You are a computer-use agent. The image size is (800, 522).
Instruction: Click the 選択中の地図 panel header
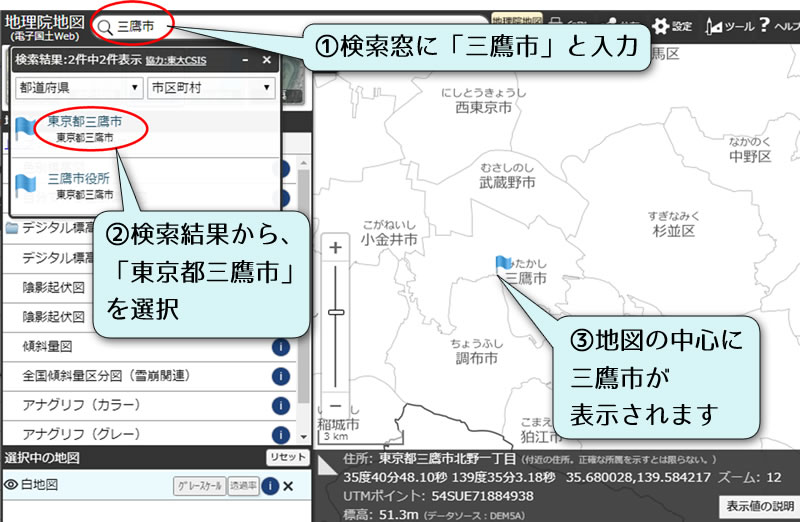(156, 458)
